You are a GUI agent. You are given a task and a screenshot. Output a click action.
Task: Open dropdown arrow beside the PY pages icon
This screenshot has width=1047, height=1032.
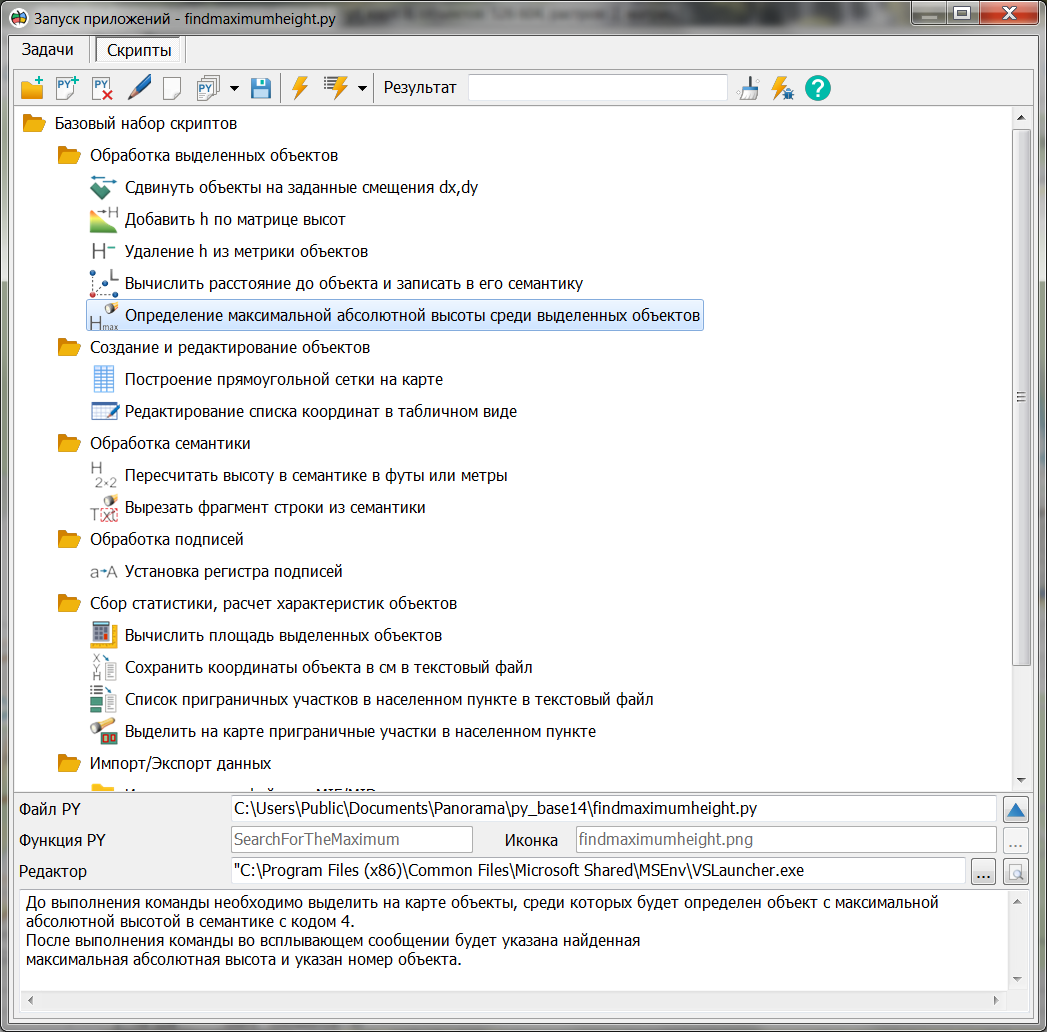234,88
